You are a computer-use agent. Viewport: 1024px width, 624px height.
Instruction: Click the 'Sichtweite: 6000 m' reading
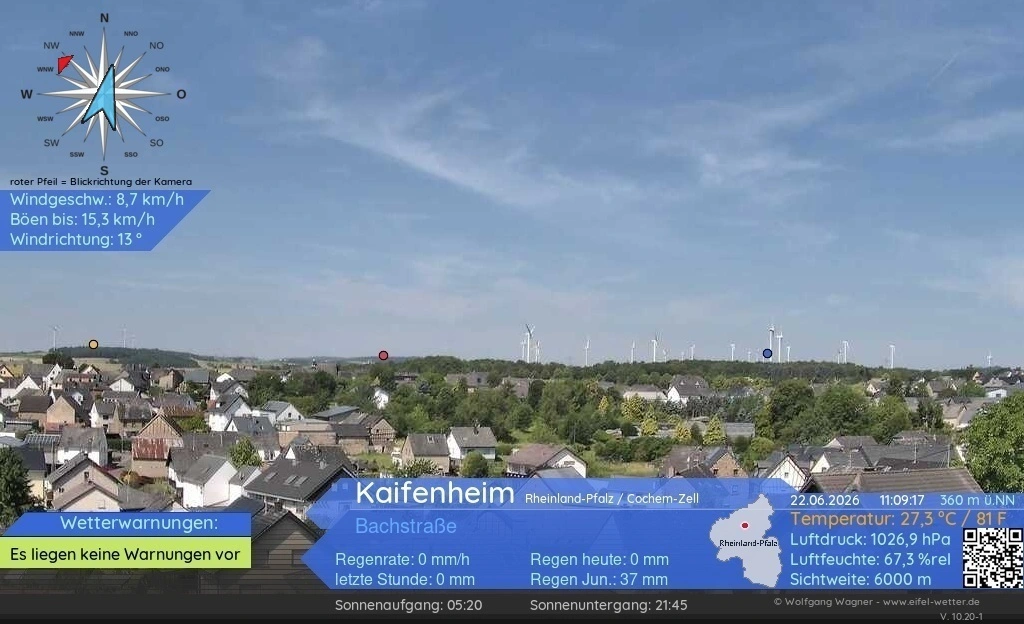(x=861, y=580)
